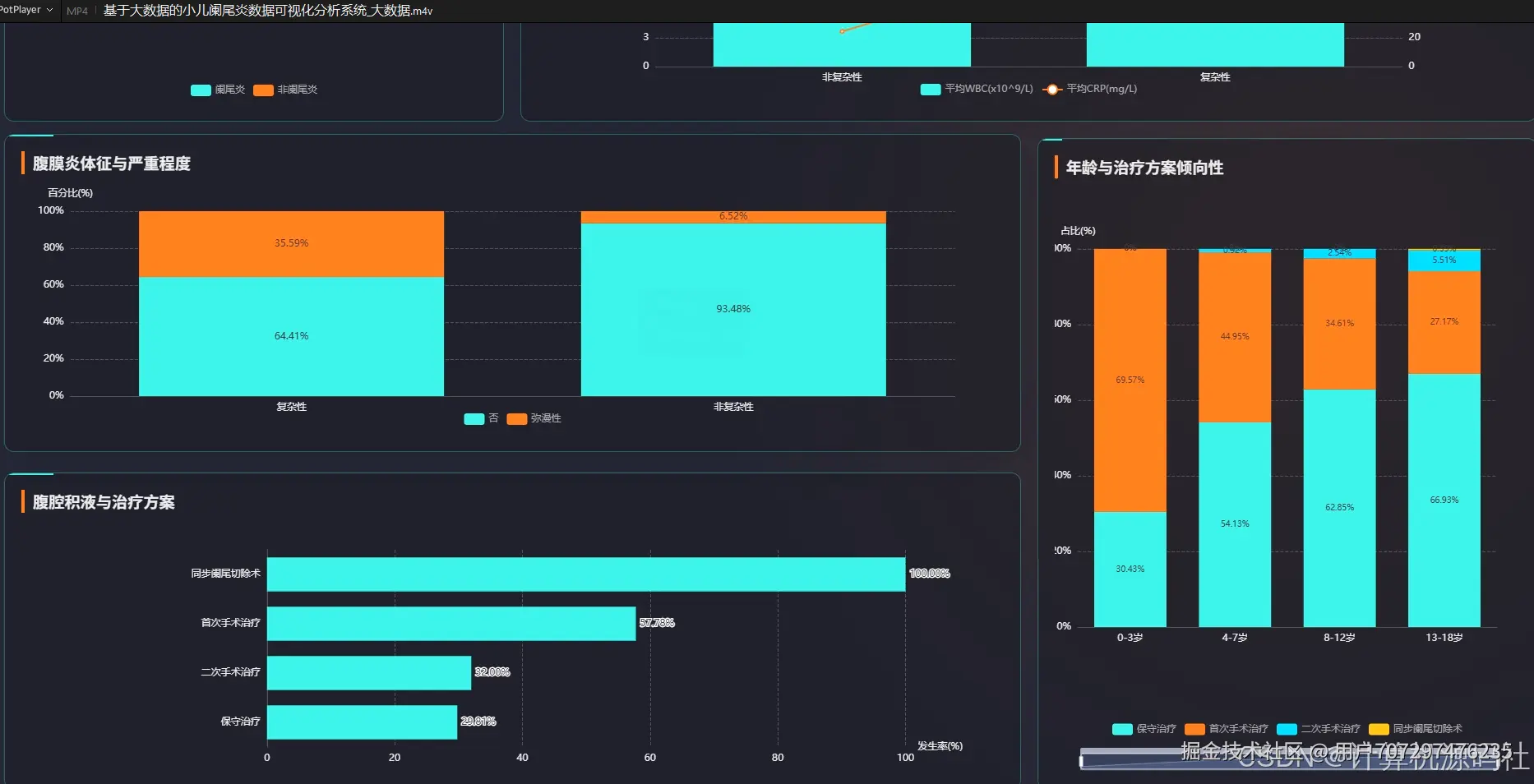This screenshot has width=1534, height=784.
Task: Select the 首次手术治疗 57.78% bar
Action: click(x=451, y=623)
